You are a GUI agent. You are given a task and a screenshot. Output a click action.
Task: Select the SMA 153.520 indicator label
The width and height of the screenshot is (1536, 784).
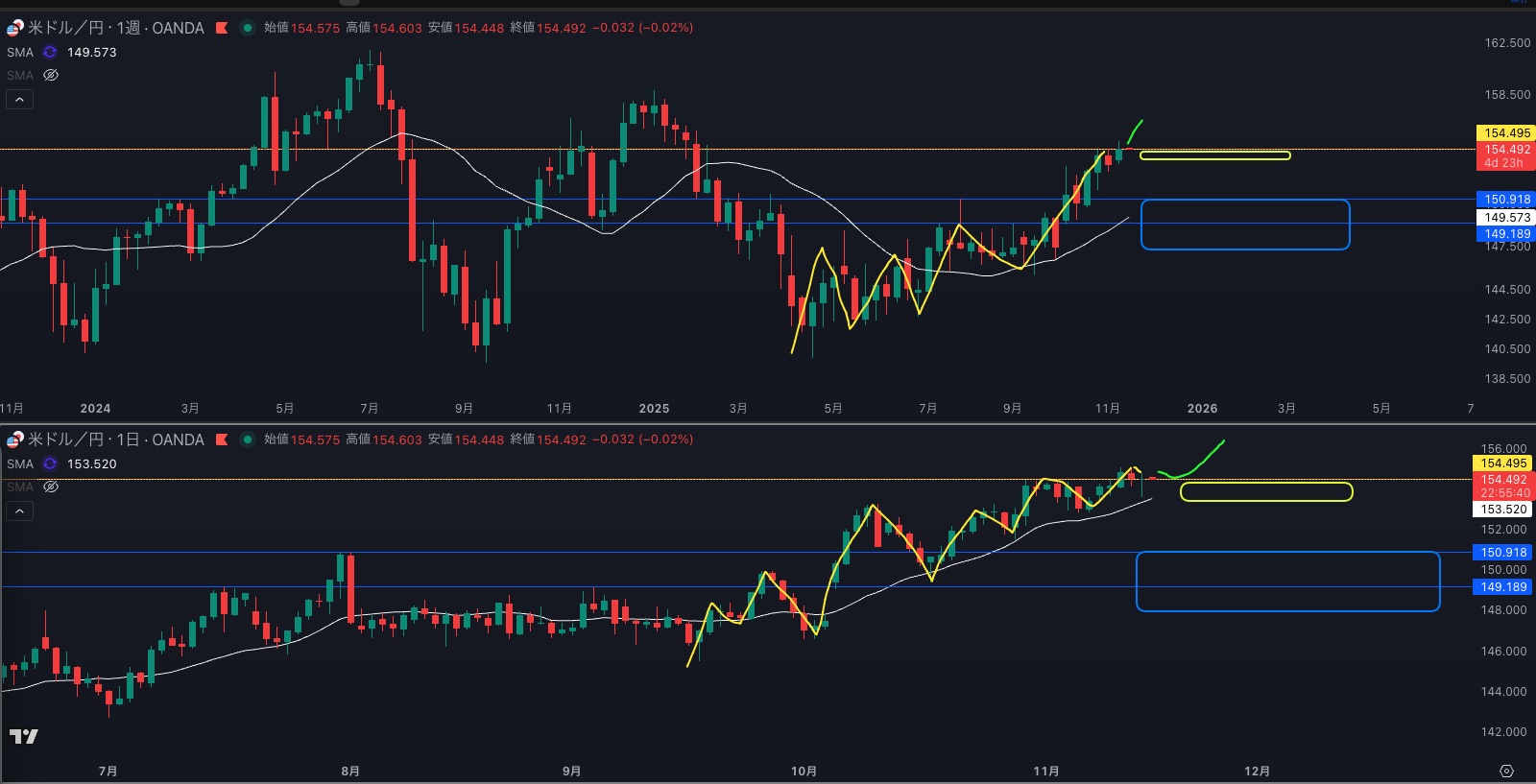click(x=20, y=463)
